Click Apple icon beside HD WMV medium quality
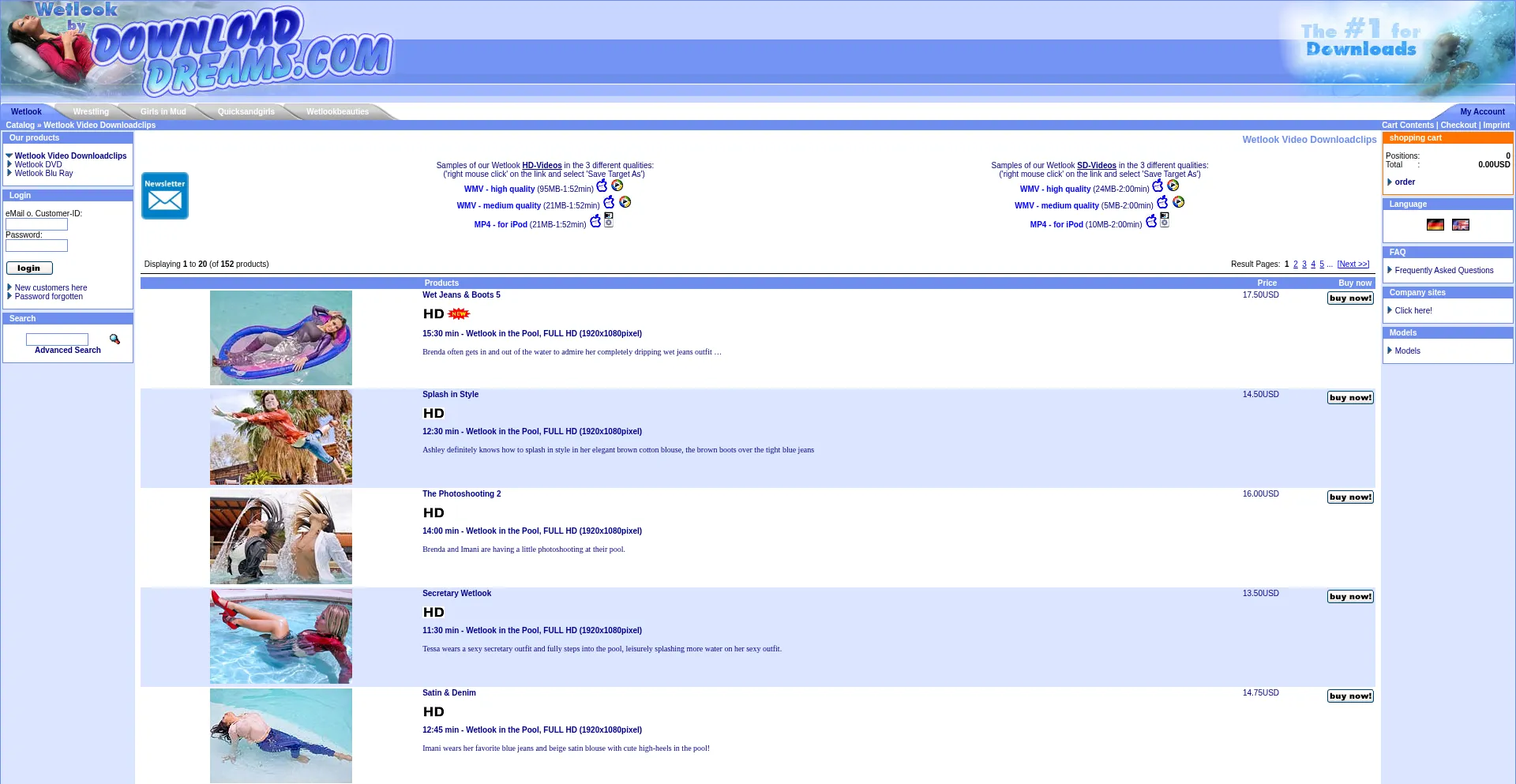Image resolution: width=1516 pixels, height=784 pixels. click(609, 202)
